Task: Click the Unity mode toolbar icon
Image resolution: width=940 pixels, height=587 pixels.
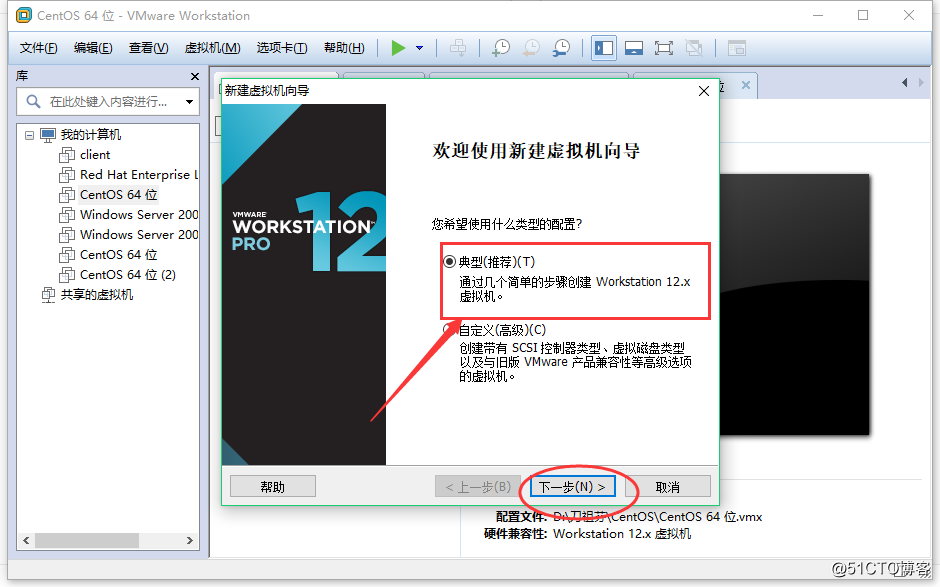Action: click(694, 48)
